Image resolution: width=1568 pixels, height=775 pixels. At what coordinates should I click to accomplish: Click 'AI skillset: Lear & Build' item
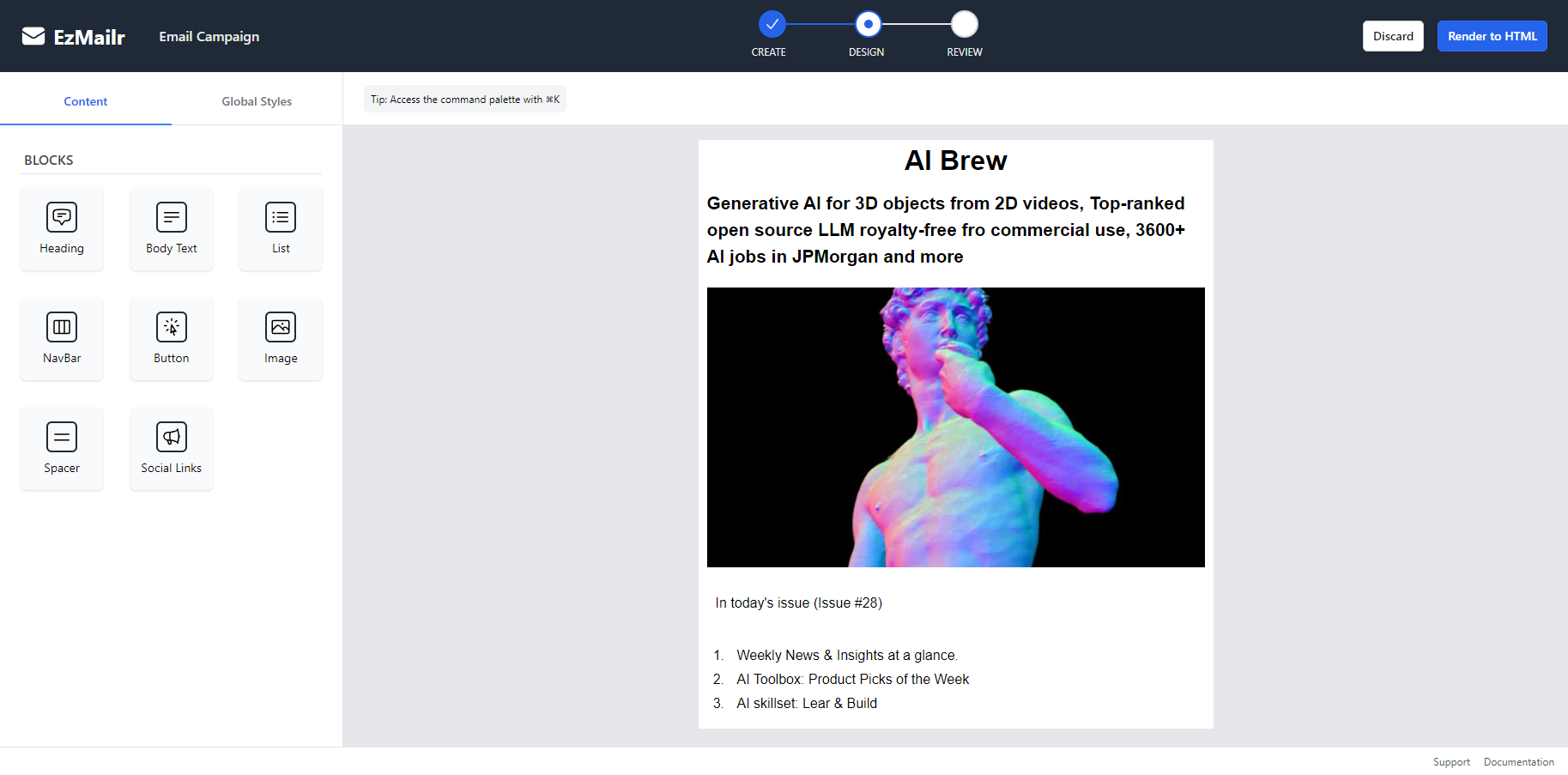807,704
